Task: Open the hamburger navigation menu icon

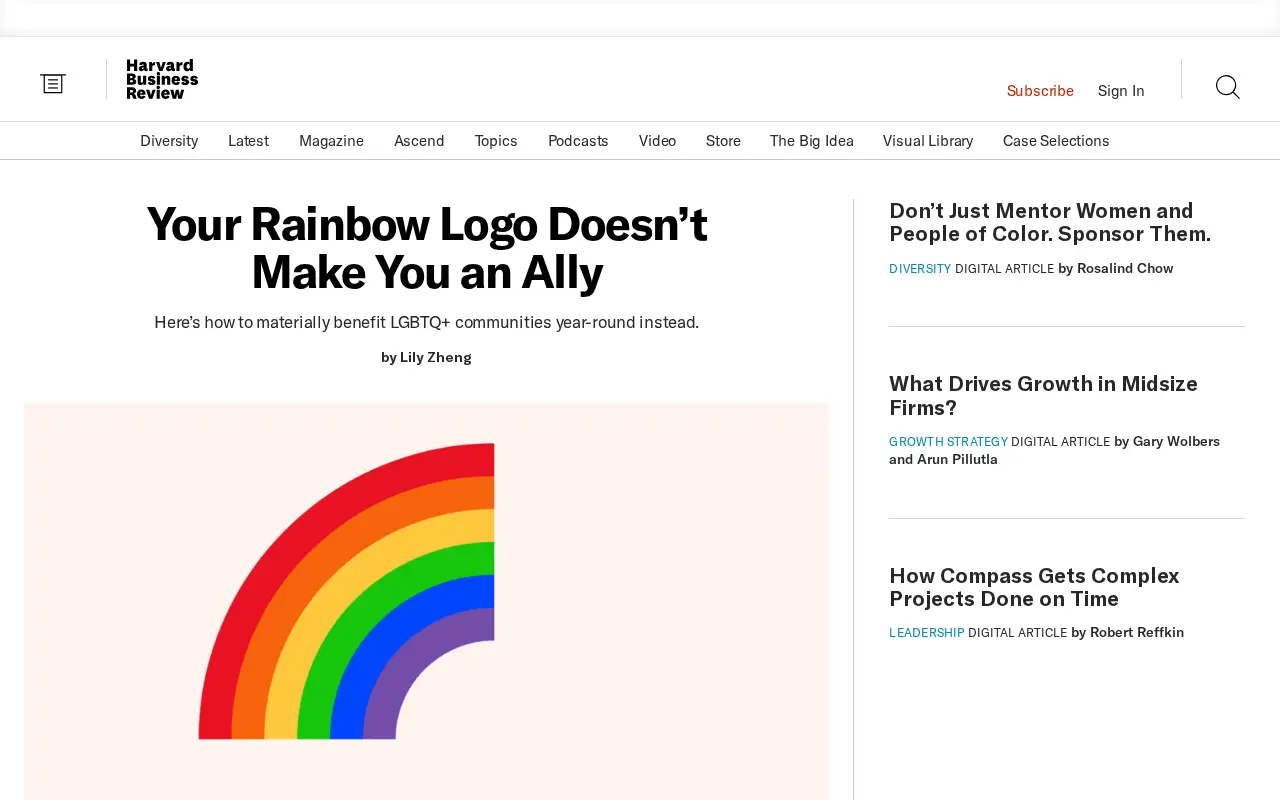Action: tap(53, 84)
